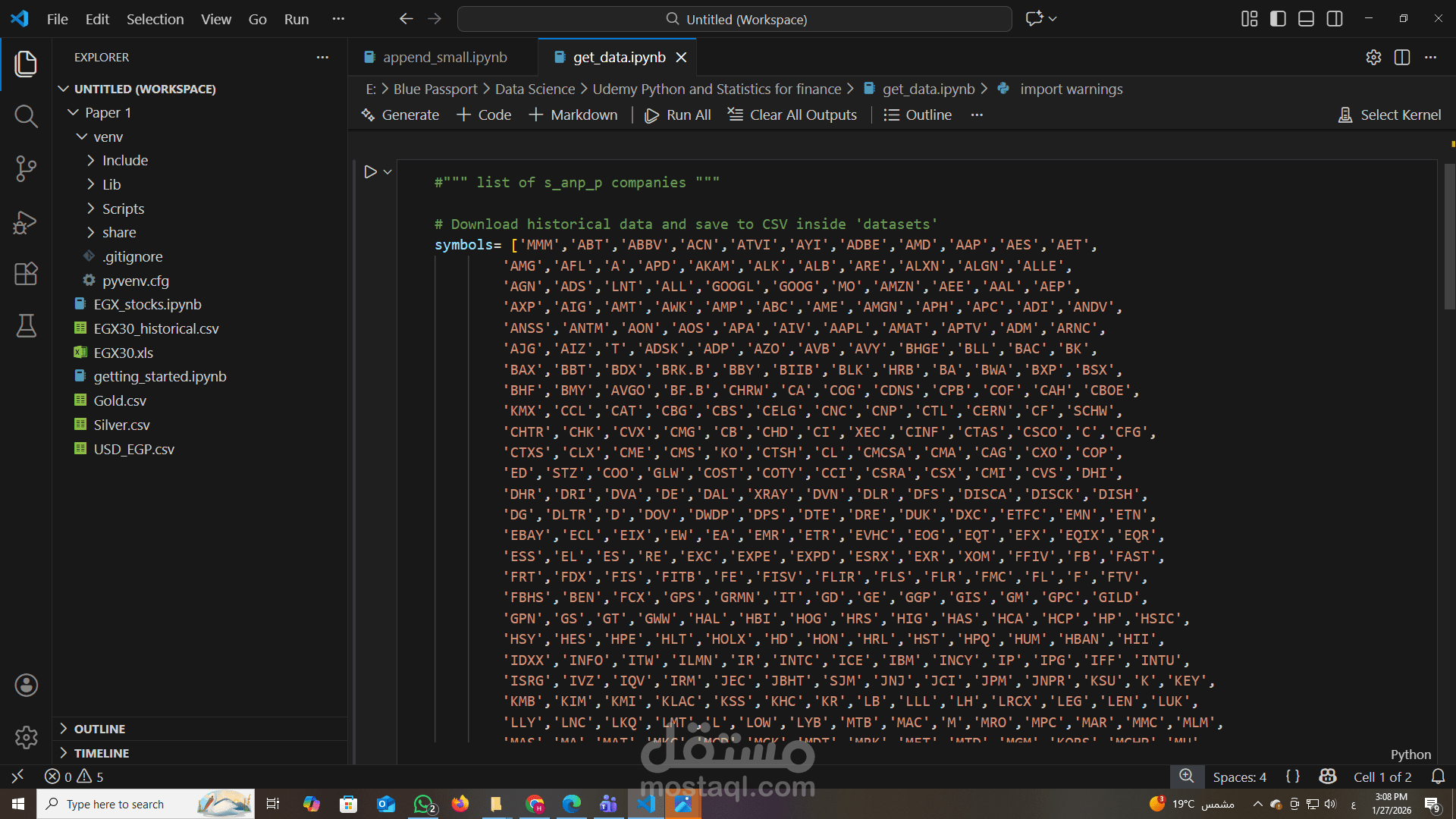Open the Run and Debug view
1456x819 pixels.
(x=26, y=222)
